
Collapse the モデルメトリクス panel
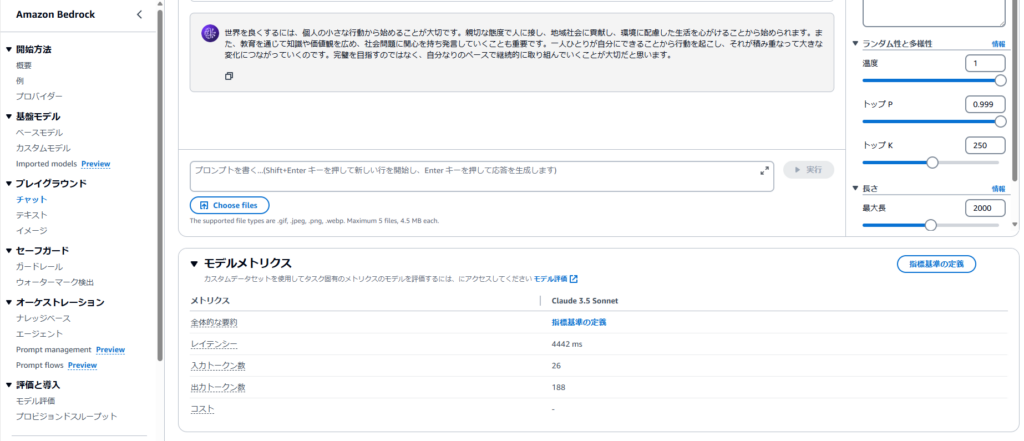(195, 263)
